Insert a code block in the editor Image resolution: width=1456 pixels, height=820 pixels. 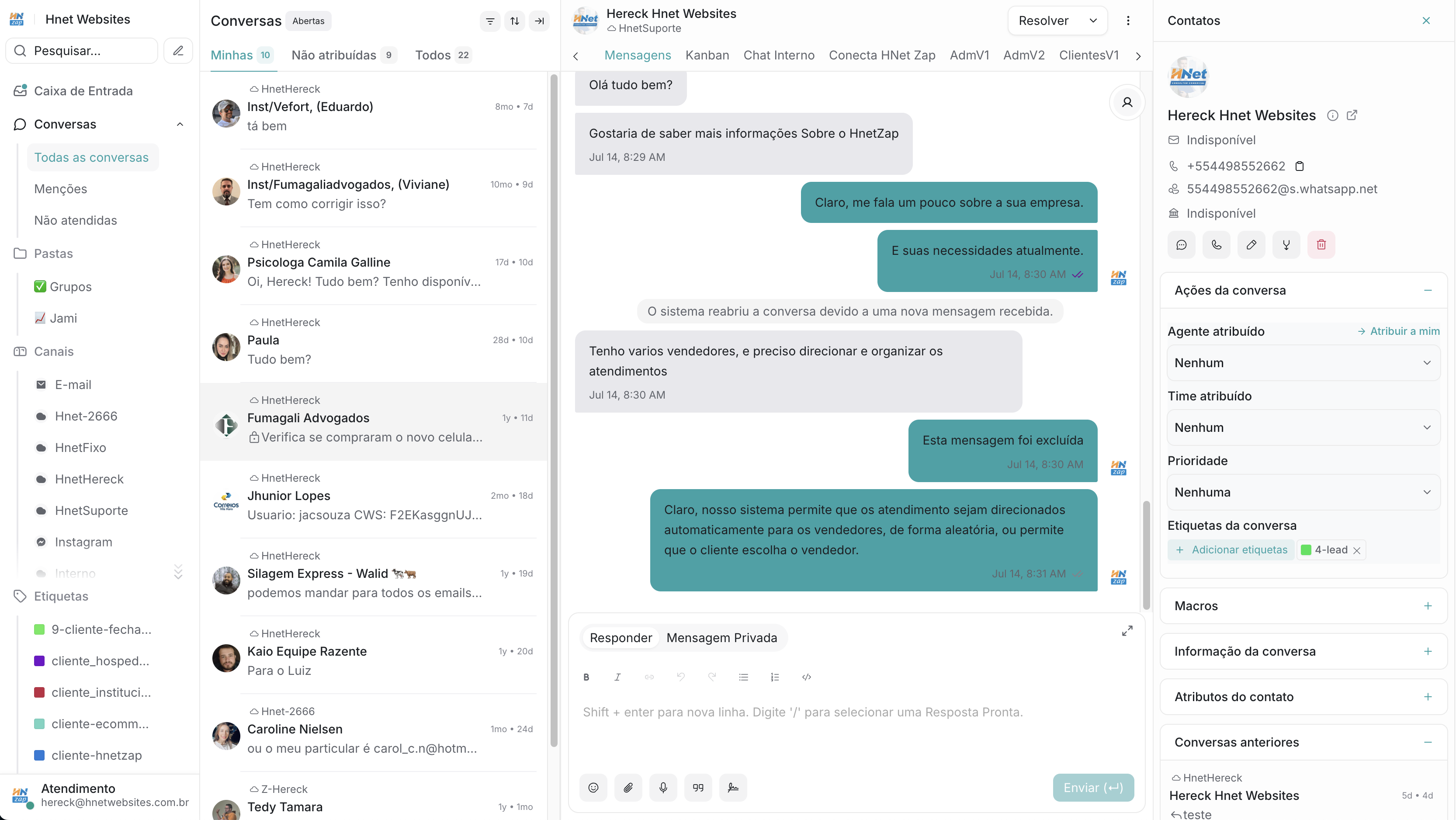point(806,677)
